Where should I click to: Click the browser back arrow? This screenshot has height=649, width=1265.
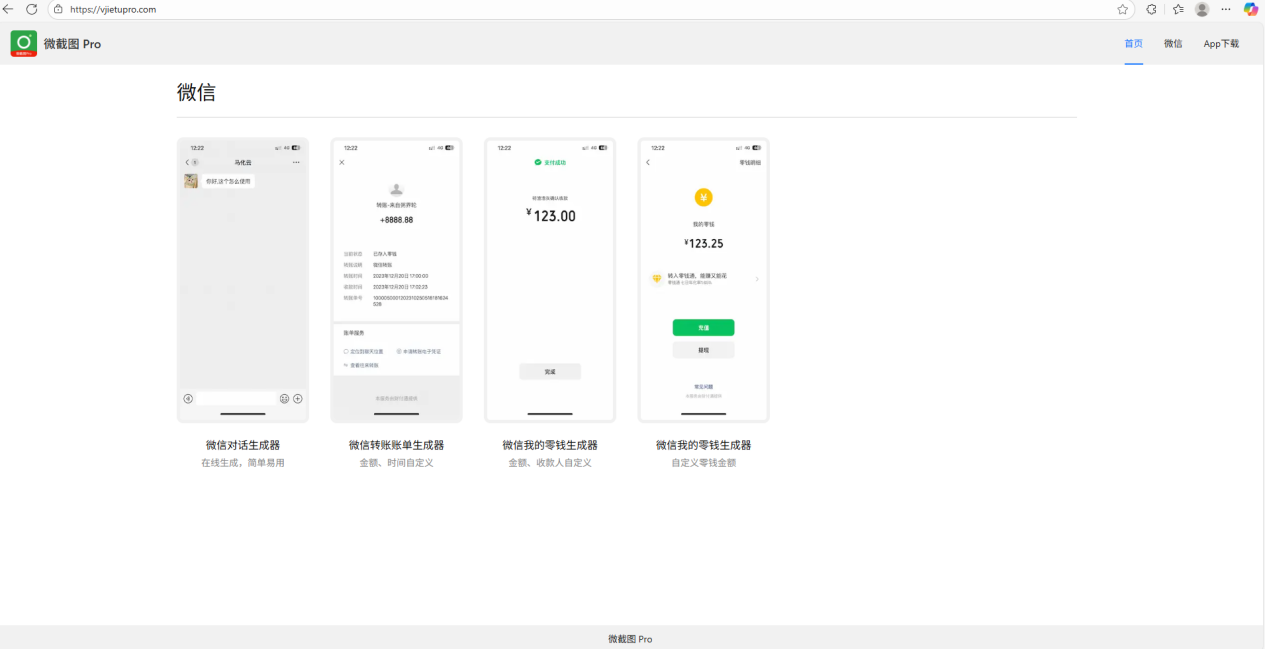pyautogui.click(x=8, y=9)
